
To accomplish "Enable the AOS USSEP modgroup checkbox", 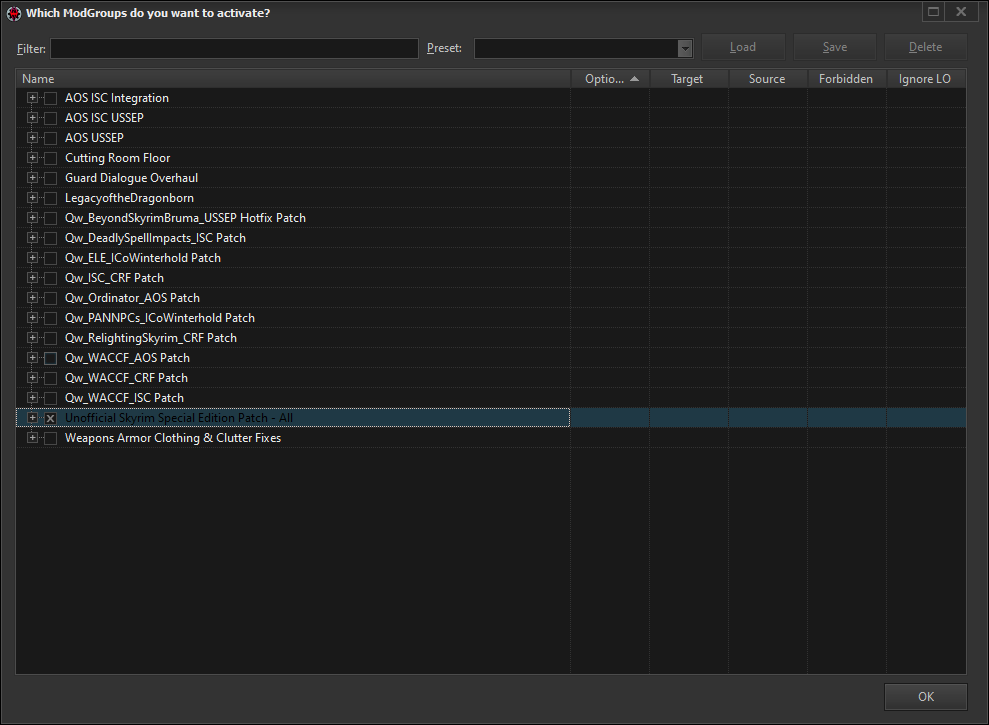I will [50, 138].
